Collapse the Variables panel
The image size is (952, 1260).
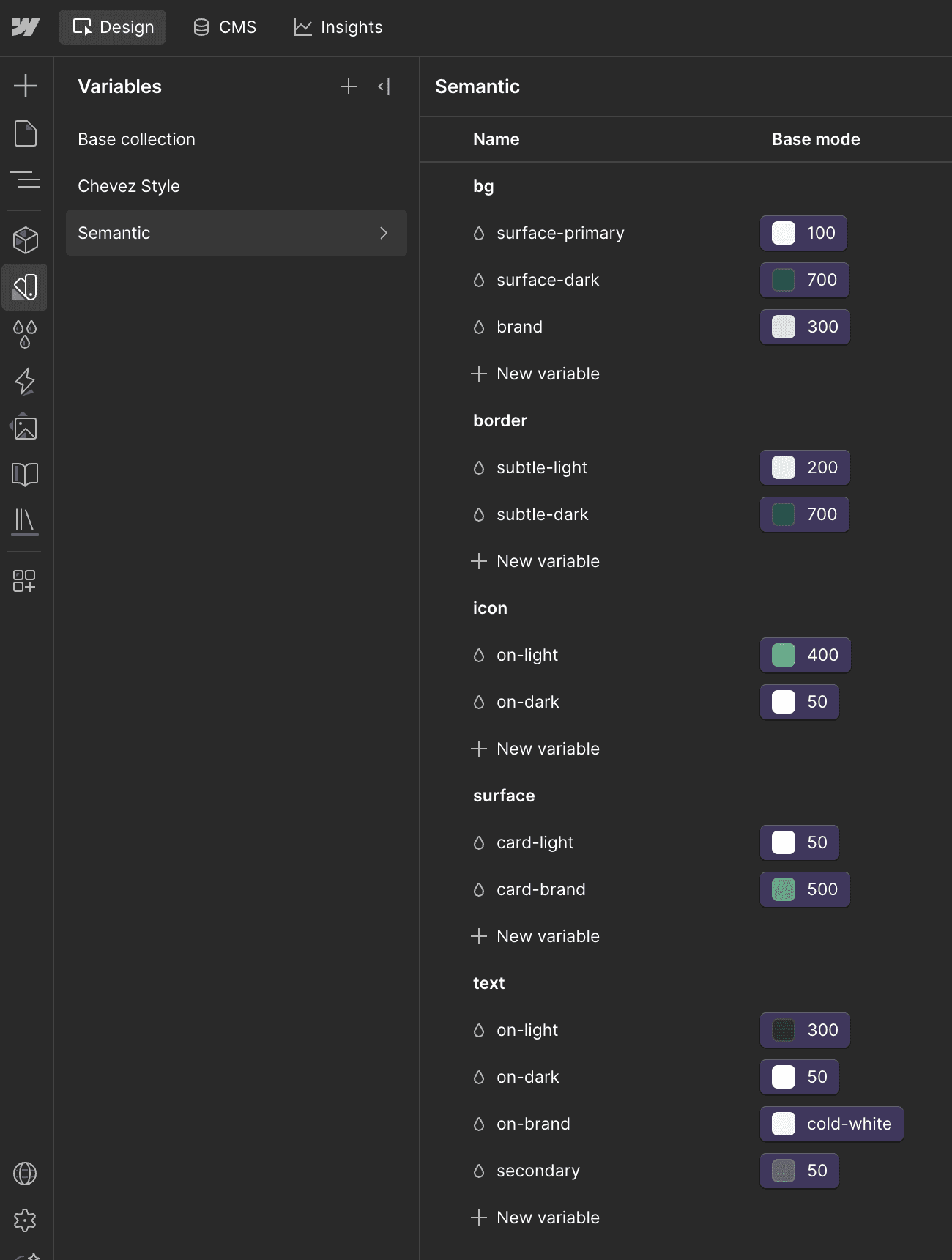(384, 86)
